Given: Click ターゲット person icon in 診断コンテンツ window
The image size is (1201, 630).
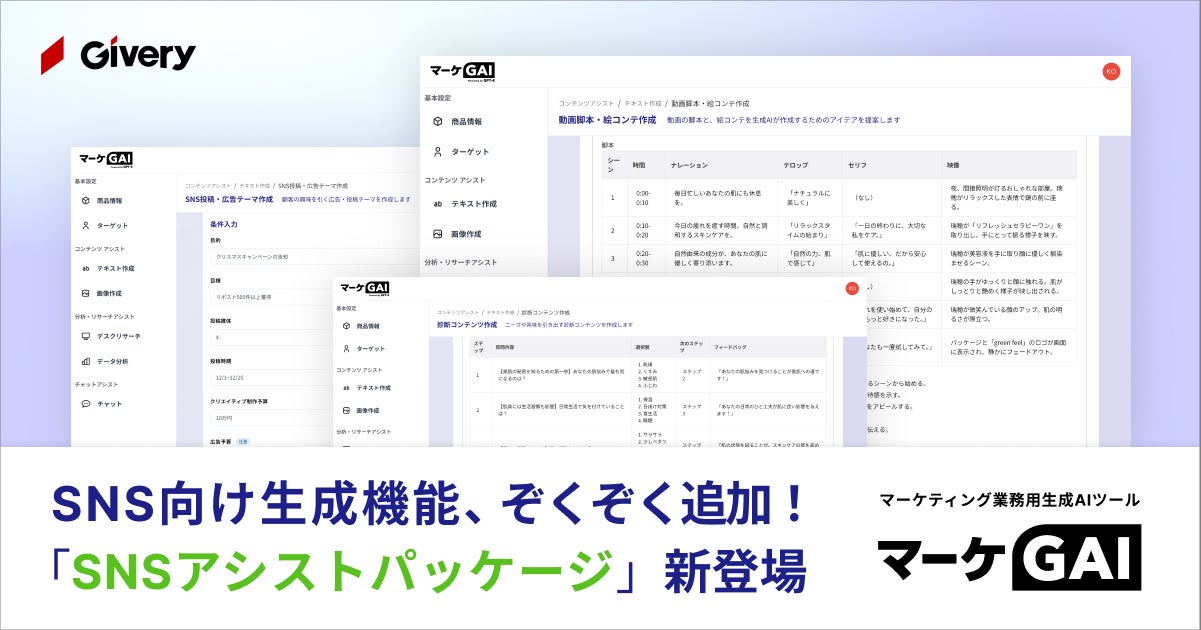Looking at the screenshot, I should coord(346,349).
